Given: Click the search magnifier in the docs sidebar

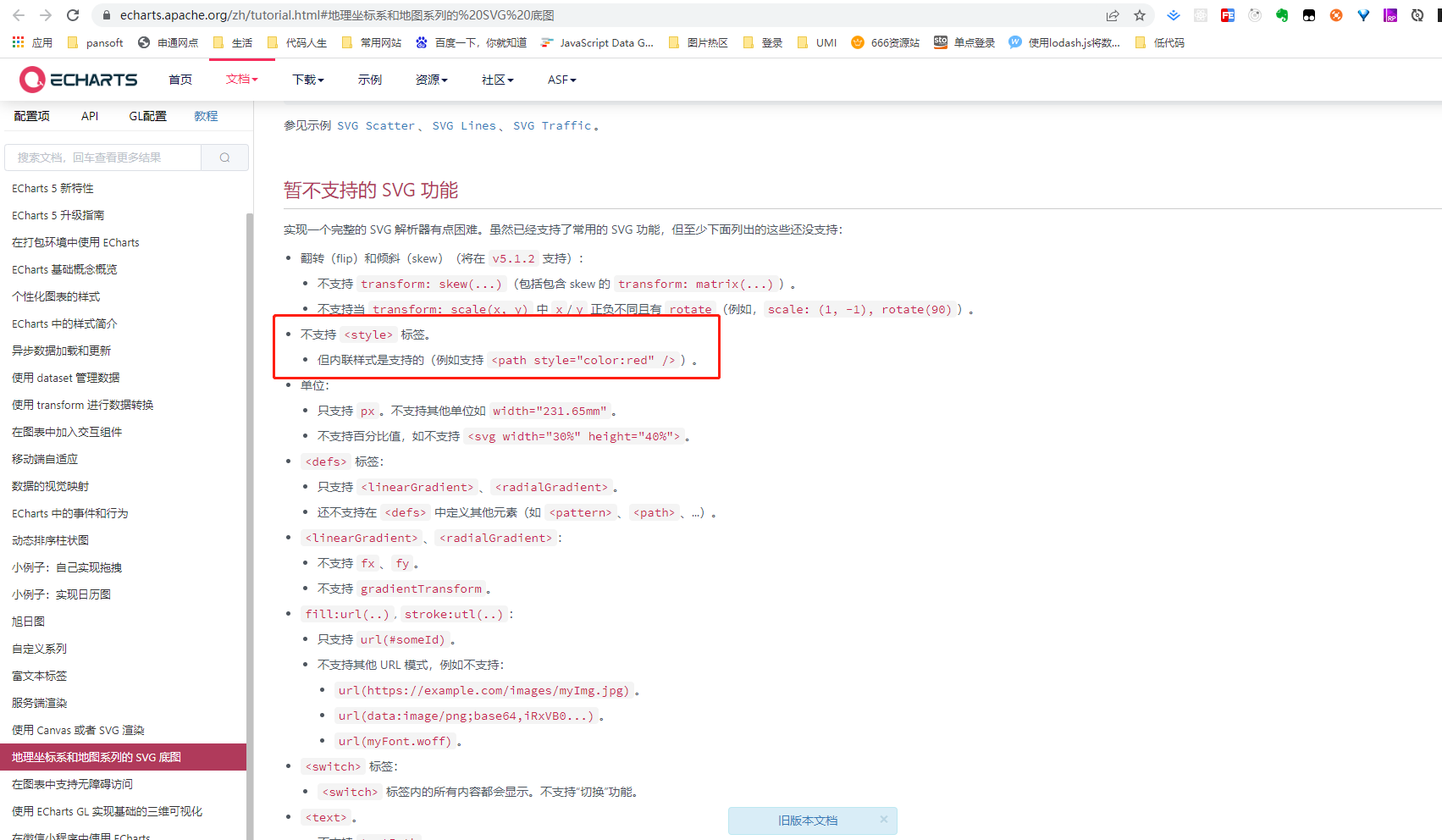Looking at the screenshot, I should pos(224,157).
